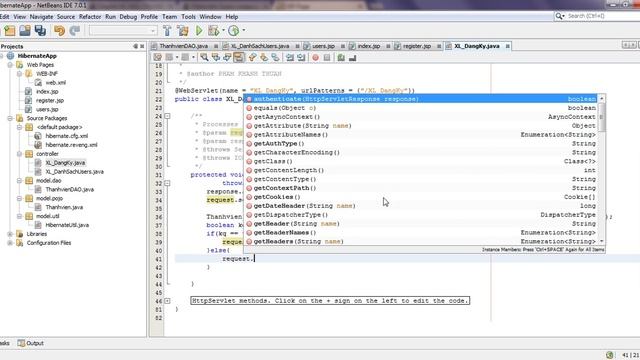Switch to users.jsp editor tab
The width and height of the screenshot is (640, 360).
(323, 46)
